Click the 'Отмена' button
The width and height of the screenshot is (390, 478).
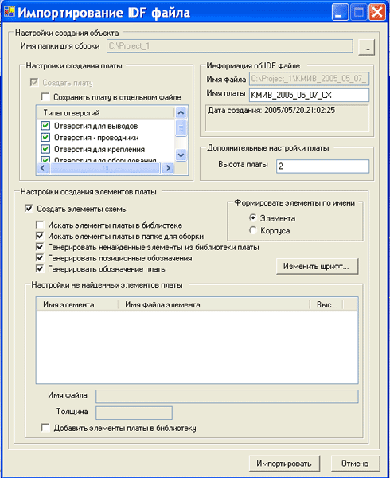pyautogui.click(x=355, y=464)
